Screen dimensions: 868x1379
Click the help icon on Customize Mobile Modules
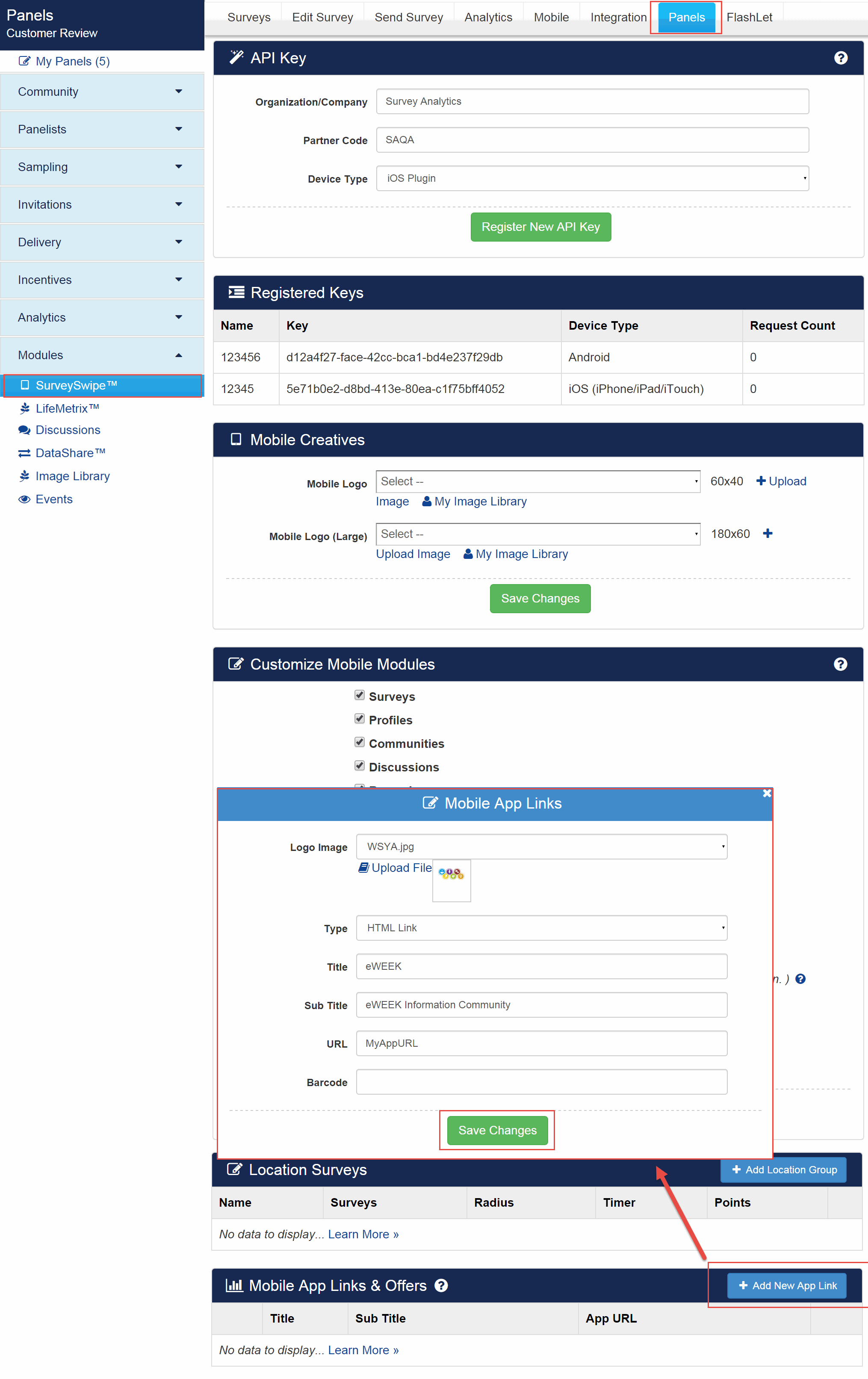point(839,664)
